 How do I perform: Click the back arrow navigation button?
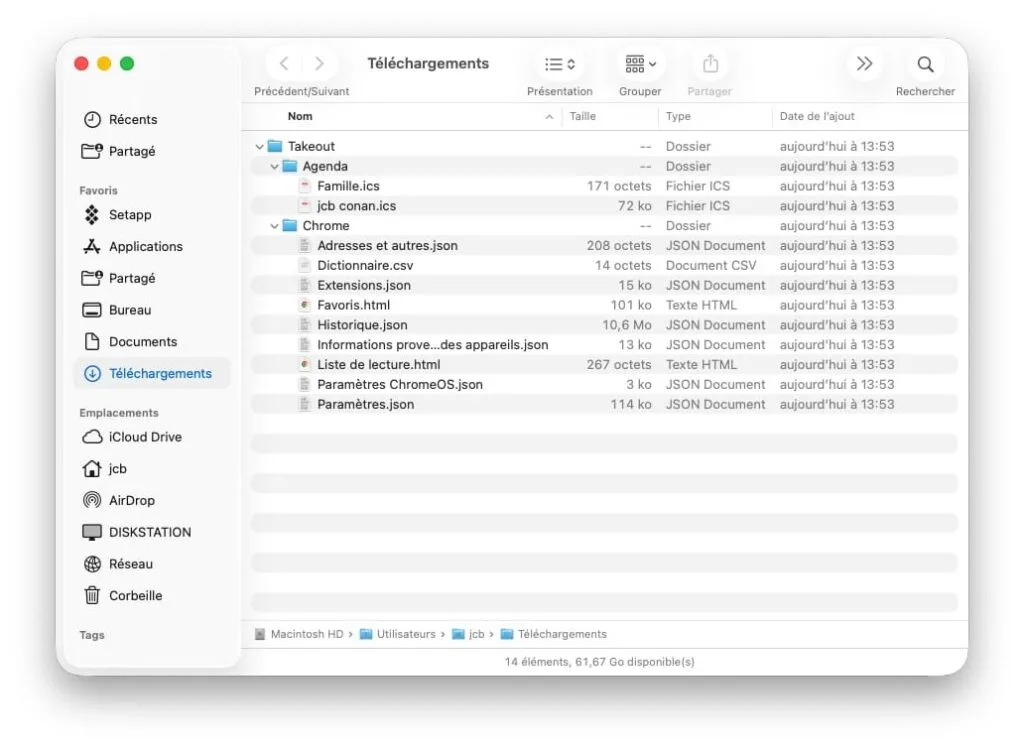click(x=285, y=64)
